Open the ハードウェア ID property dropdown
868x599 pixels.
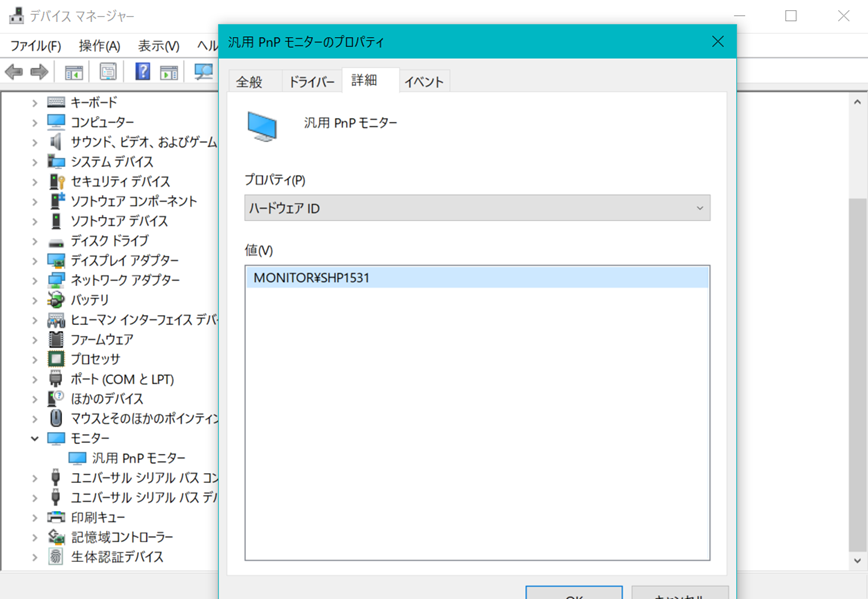coord(477,208)
